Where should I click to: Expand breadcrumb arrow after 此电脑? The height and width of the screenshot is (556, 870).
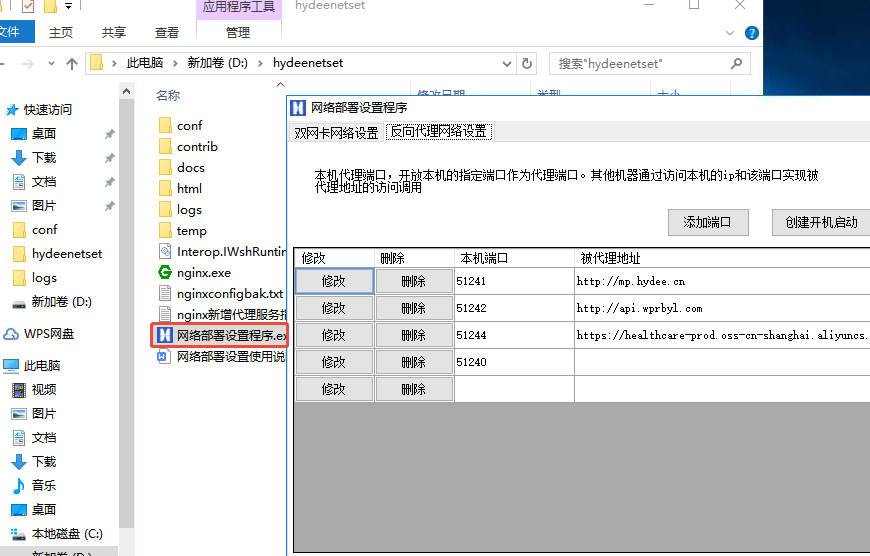[x=175, y=63]
